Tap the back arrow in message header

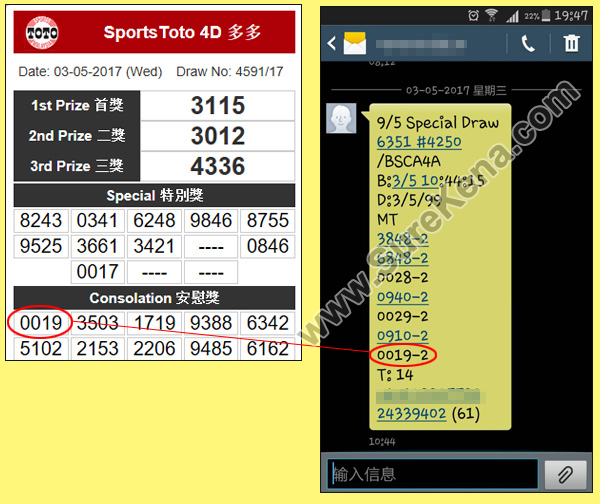click(x=332, y=43)
